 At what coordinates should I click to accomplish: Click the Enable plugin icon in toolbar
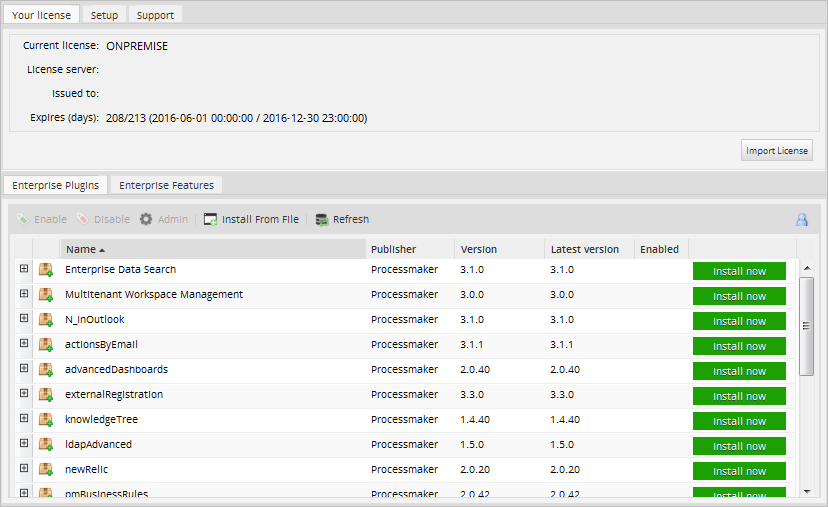click(x=23, y=219)
